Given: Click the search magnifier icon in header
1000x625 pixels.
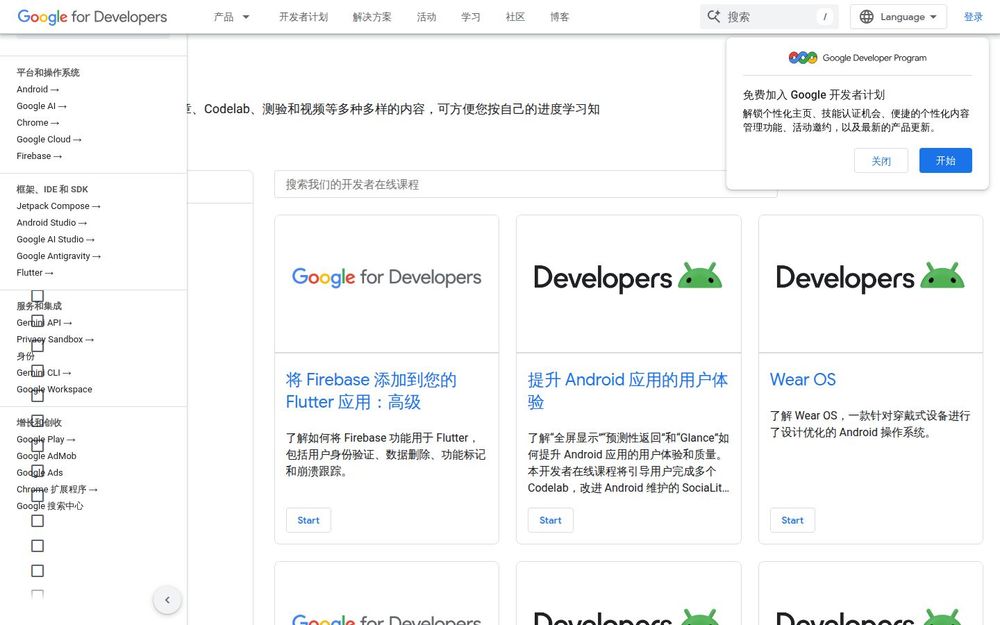Looking at the screenshot, I should click(713, 17).
